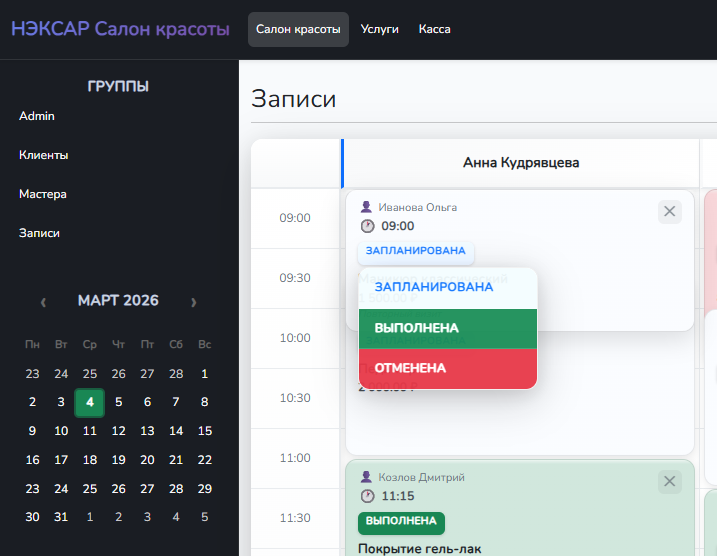
Task: Click the НЭКСАР Салон красоты logo
Action: tap(120, 29)
